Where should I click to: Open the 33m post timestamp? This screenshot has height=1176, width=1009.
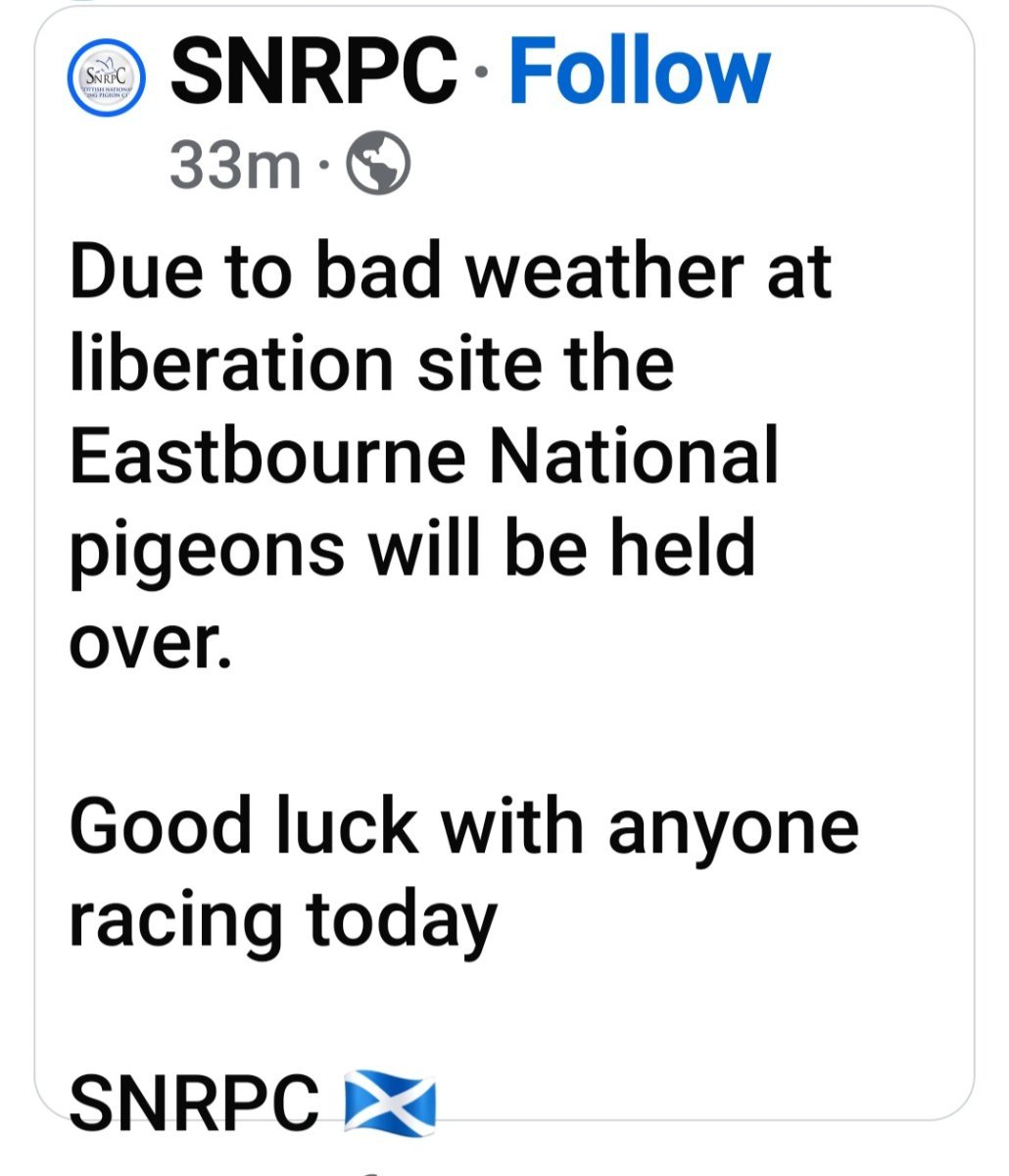pyautogui.click(x=235, y=167)
